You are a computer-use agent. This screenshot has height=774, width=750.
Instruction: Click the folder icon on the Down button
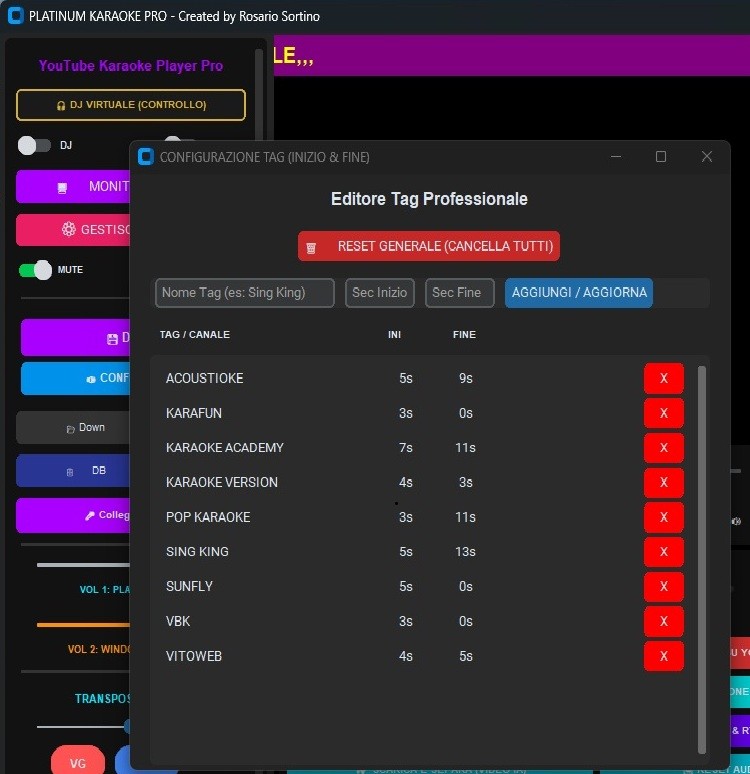click(x=70, y=428)
